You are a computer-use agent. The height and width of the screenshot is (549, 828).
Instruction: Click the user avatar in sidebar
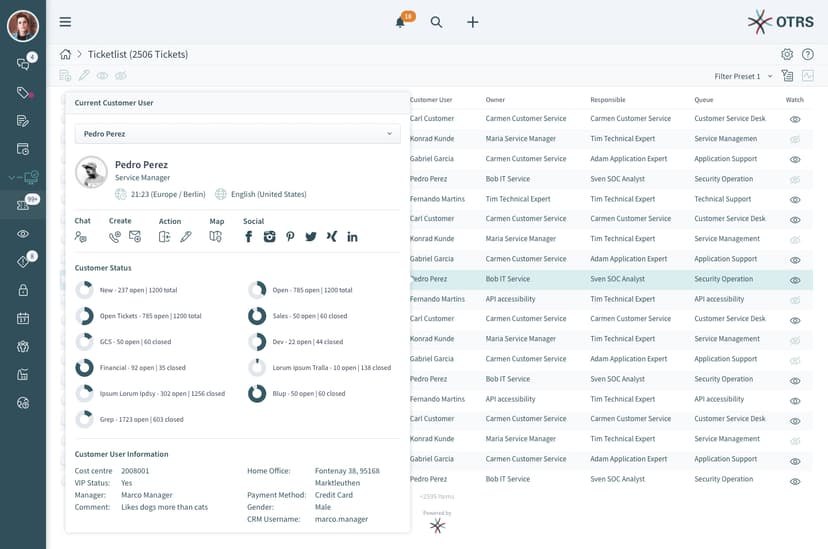pyautogui.click(x=23, y=26)
